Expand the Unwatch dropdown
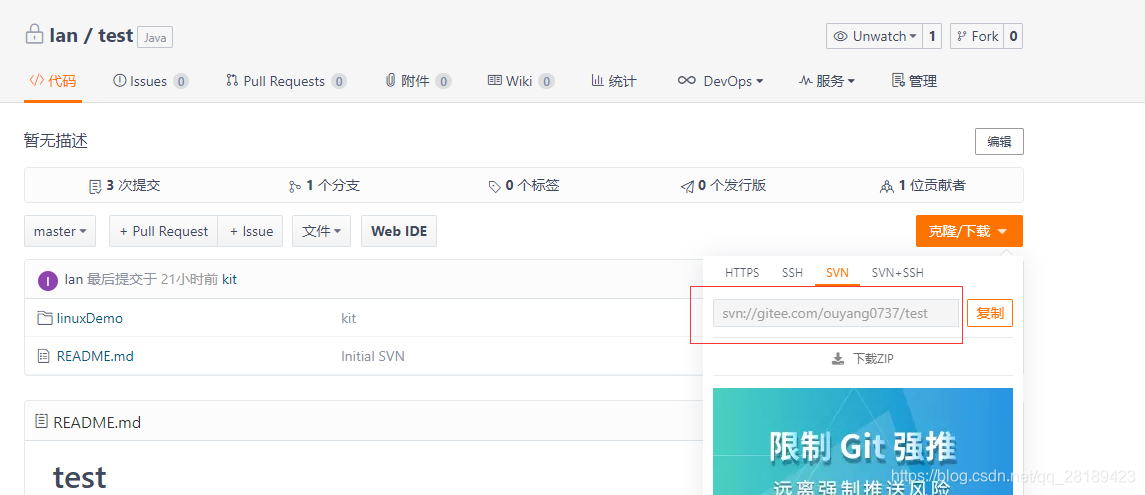The width and height of the screenshot is (1145, 495). [874, 36]
